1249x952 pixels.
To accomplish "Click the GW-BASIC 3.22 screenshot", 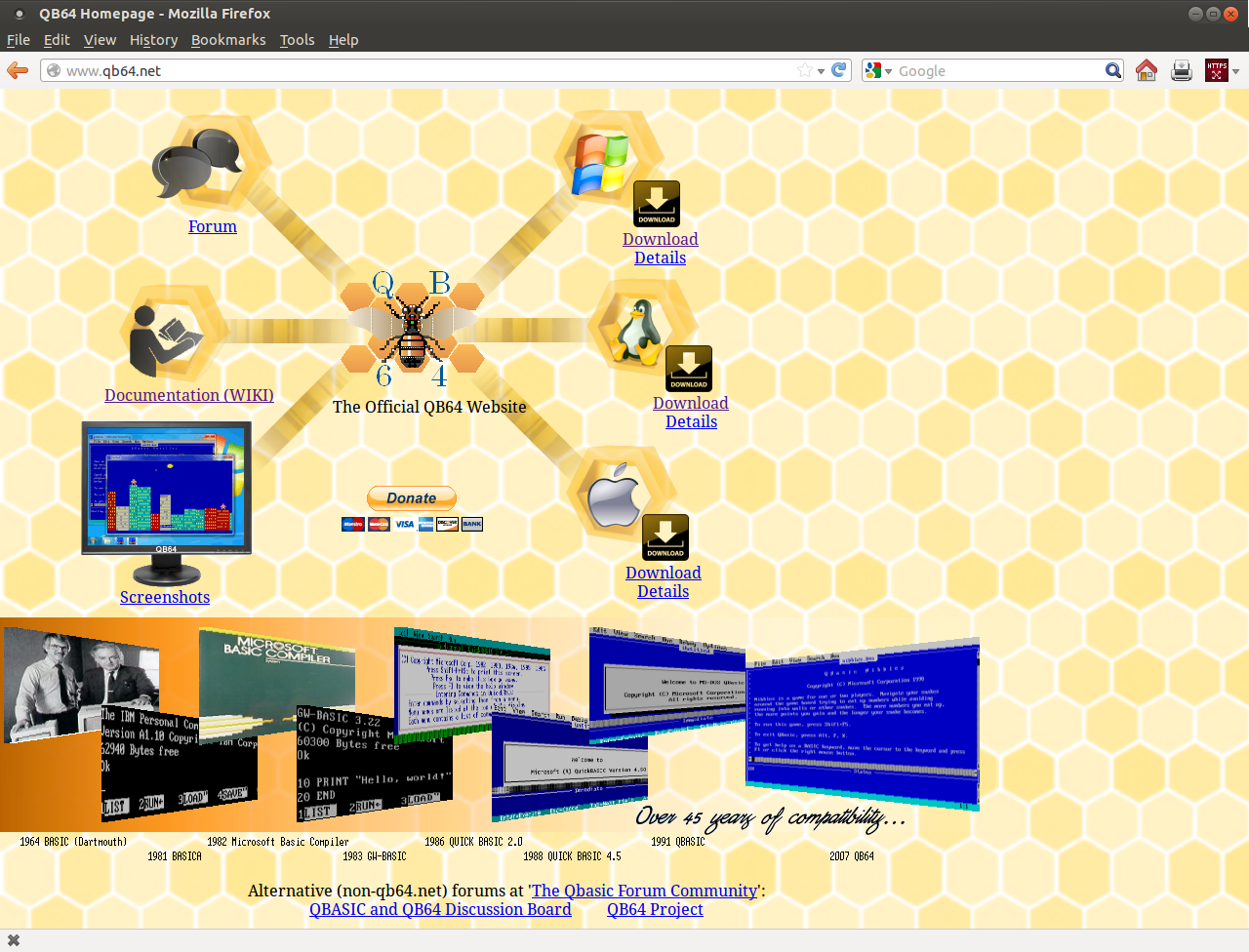I will coord(375,763).
